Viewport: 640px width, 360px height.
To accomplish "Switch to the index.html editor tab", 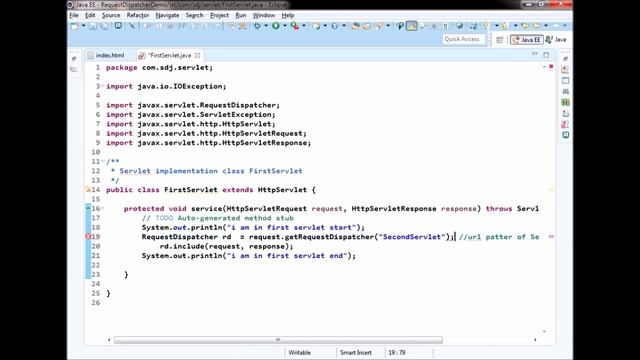I will pos(106,55).
